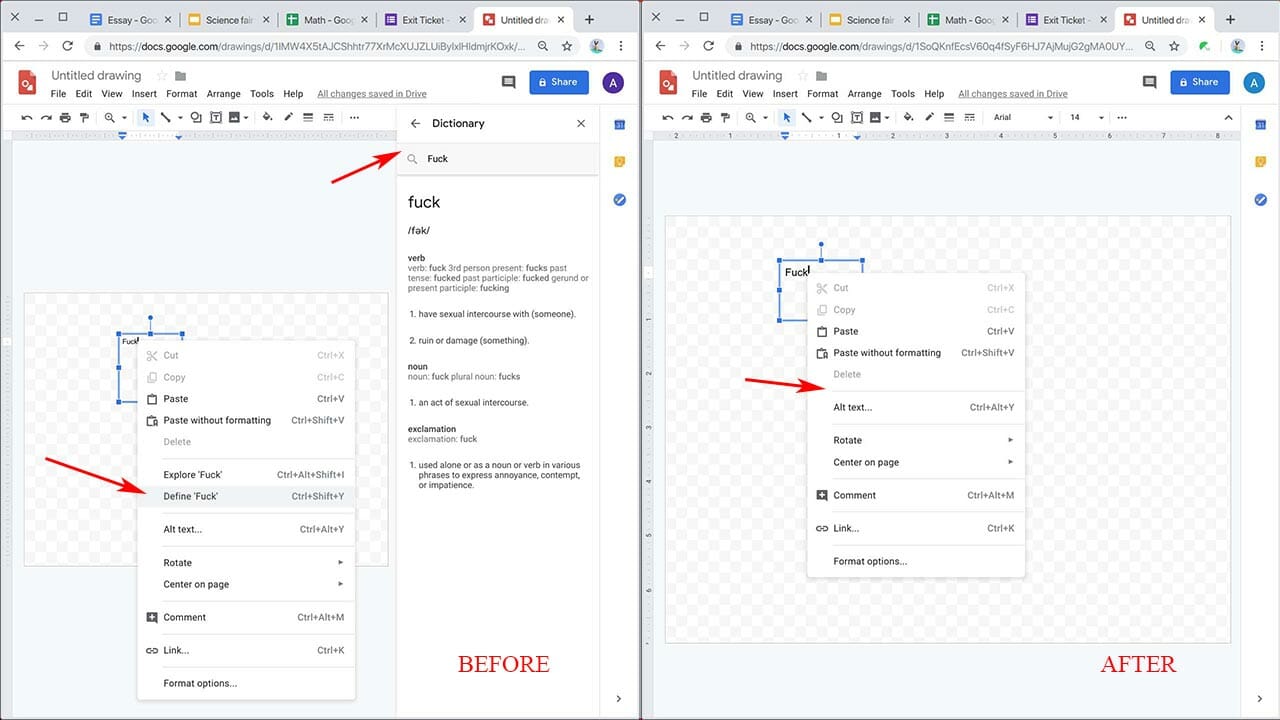Click the Border weight icon in left window
The height and width of the screenshot is (720, 1280).
(x=308, y=117)
